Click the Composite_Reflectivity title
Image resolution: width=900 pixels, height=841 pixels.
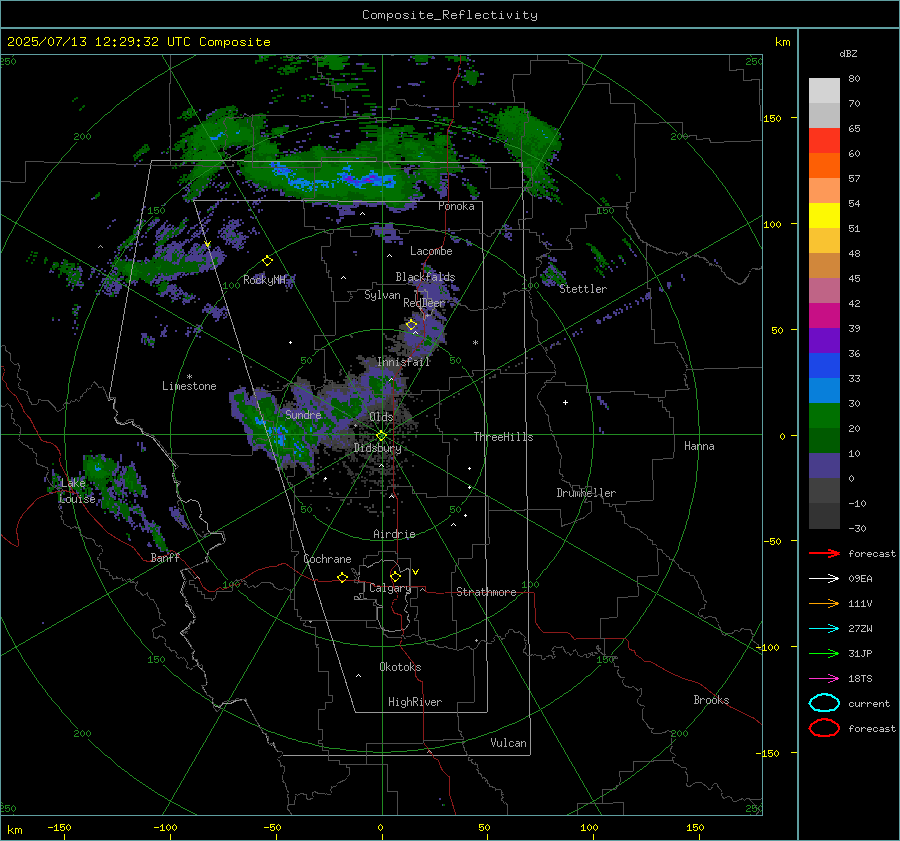pyautogui.click(x=450, y=15)
